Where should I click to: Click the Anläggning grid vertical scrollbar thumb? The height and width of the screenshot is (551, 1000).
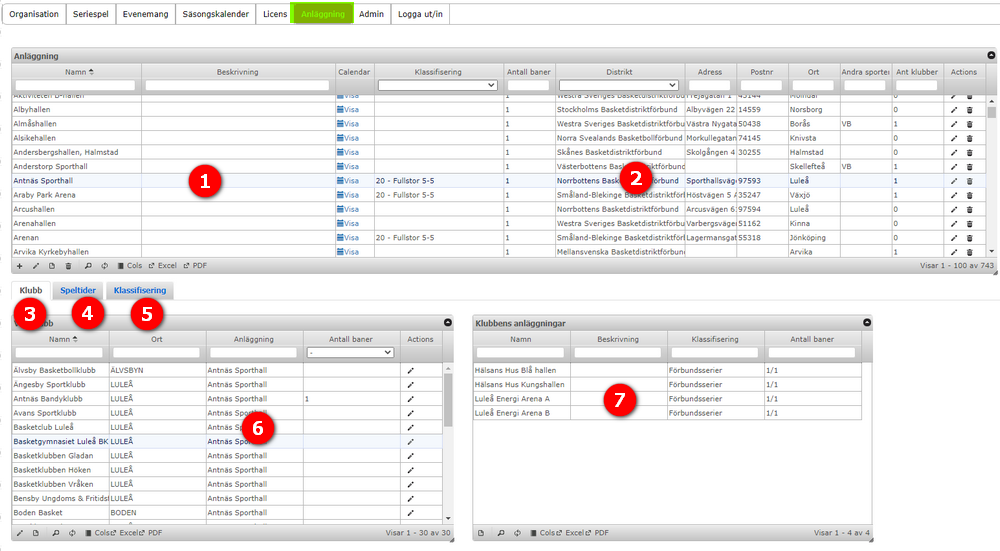(991, 113)
